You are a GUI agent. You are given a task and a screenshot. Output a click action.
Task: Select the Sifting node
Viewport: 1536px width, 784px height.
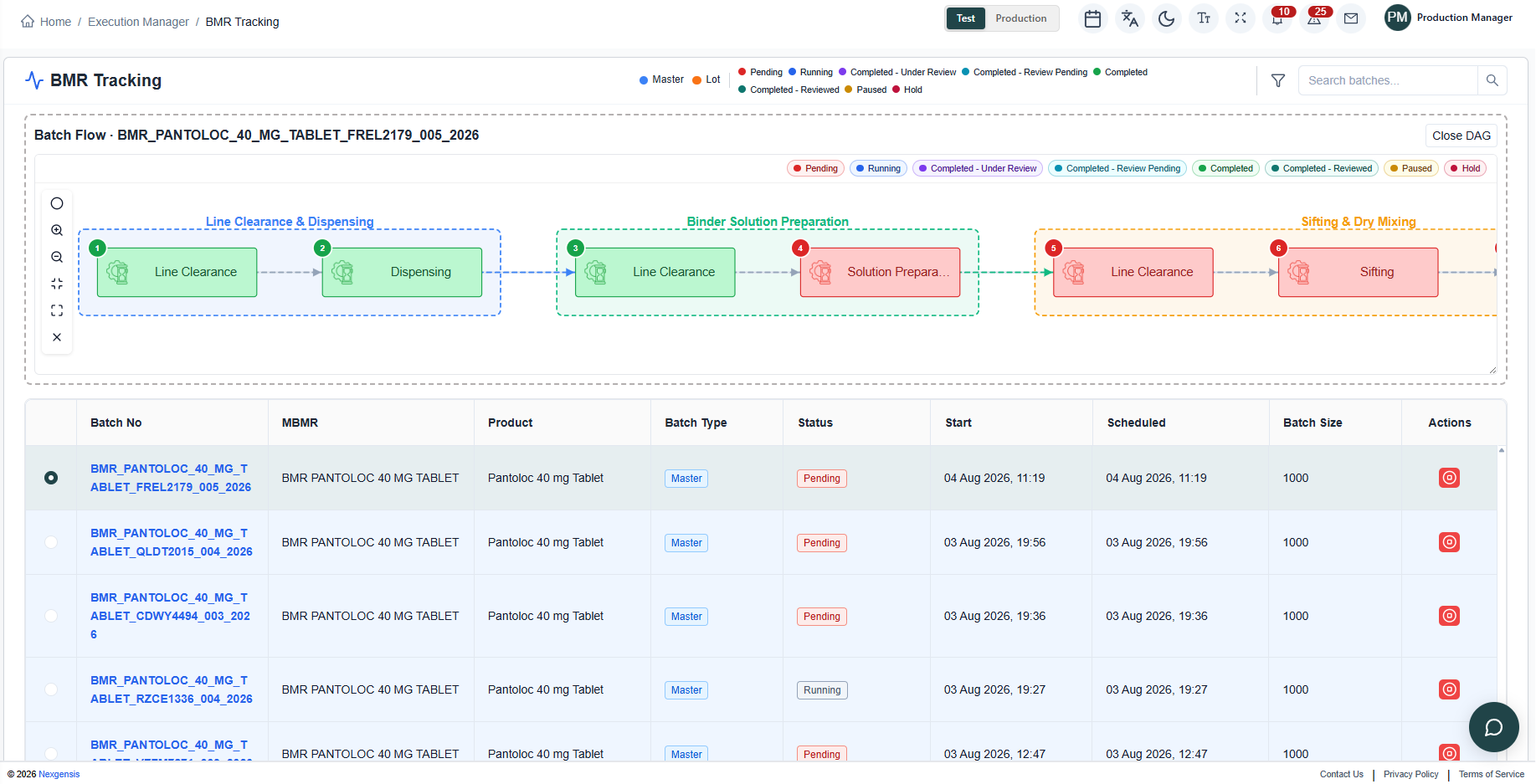coord(1358,272)
